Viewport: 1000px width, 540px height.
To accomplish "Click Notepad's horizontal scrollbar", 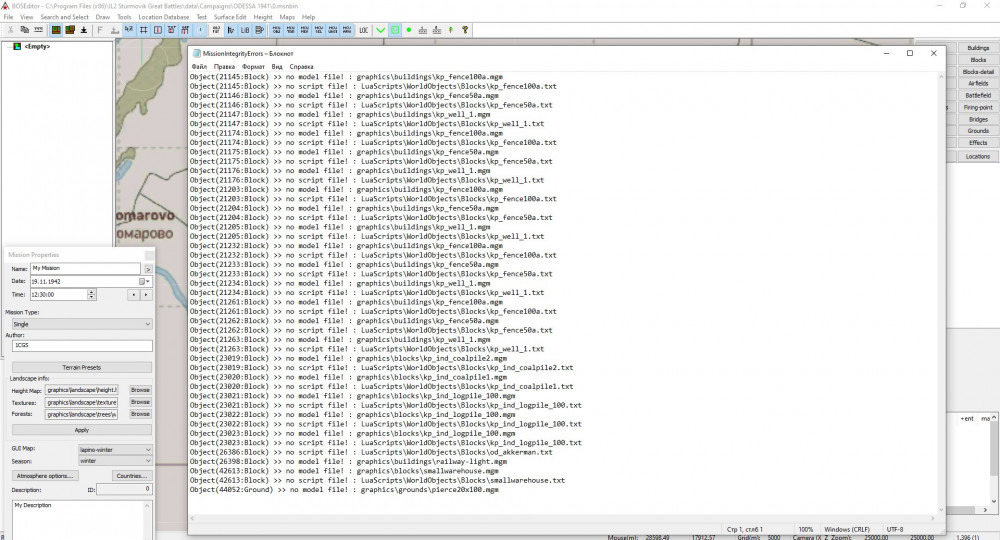I will (x=562, y=518).
